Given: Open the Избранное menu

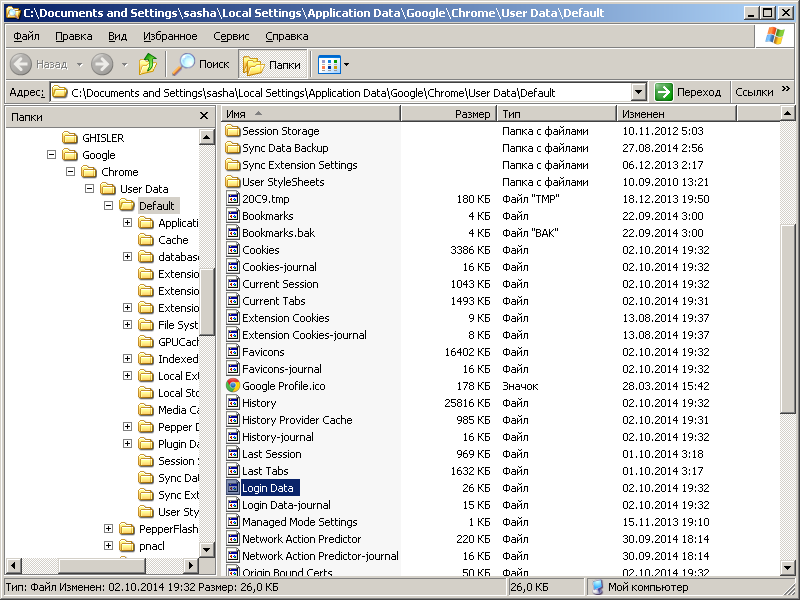Looking at the screenshot, I should 170,36.
